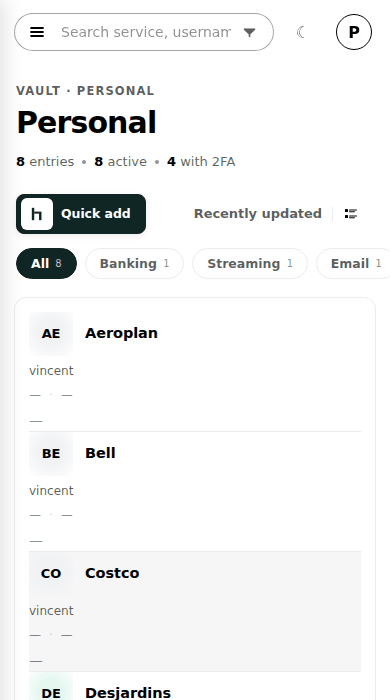Select the Email filter chip
The width and height of the screenshot is (390, 700).
pyautogui.click(x=355, y=263)
